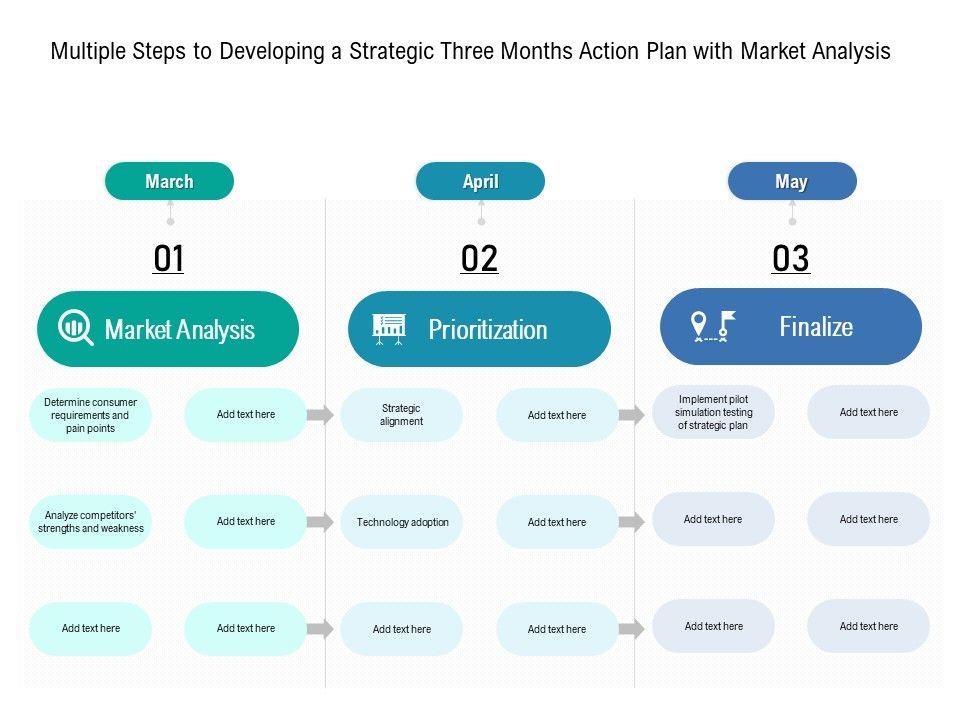This screenshot has height=720, width=960.
Task: Click the Finalize header button
Action: [x=791, y=326]
